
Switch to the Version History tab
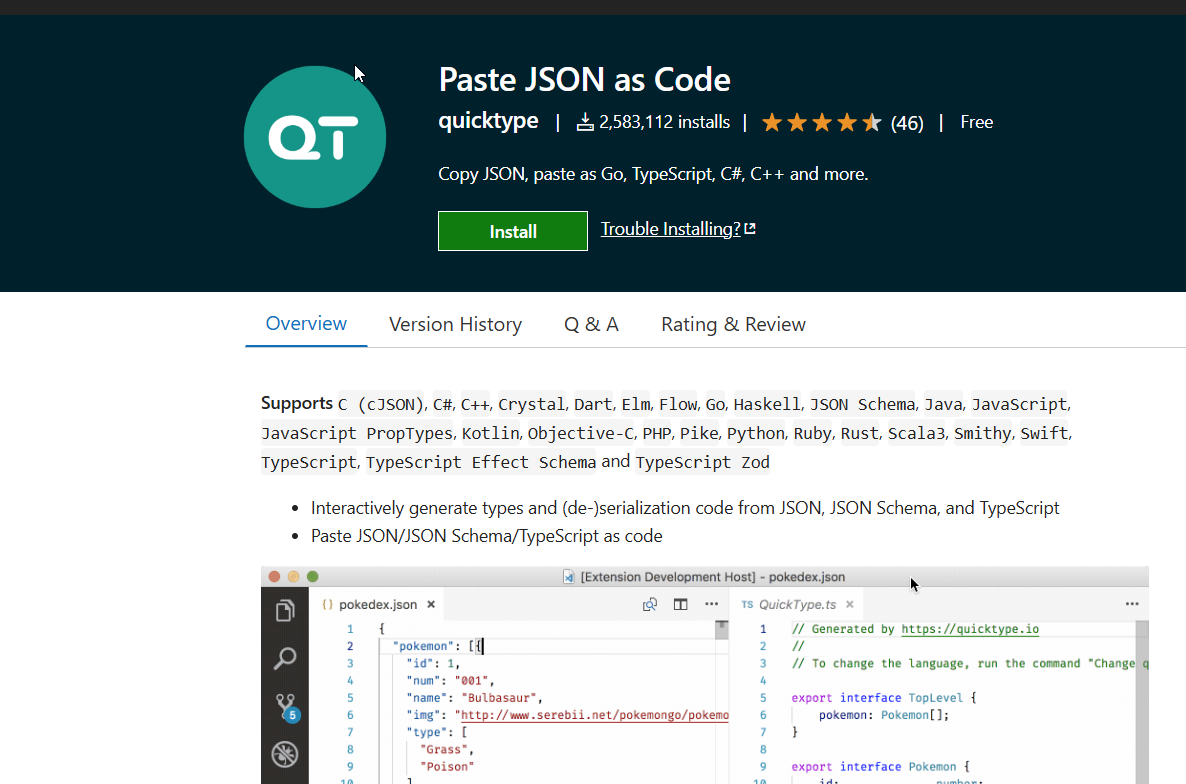[x=455, y=324]
